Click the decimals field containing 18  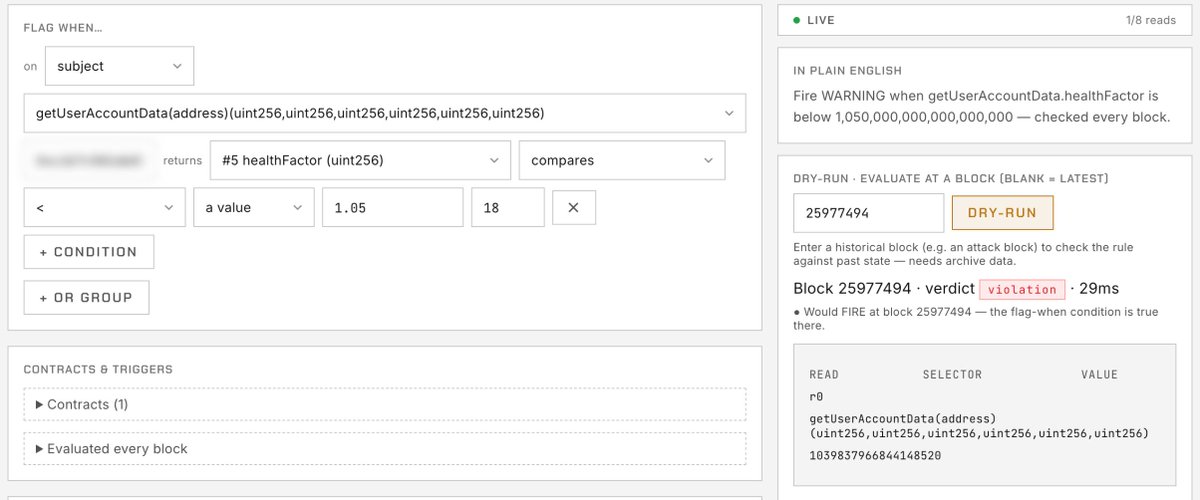507,207
